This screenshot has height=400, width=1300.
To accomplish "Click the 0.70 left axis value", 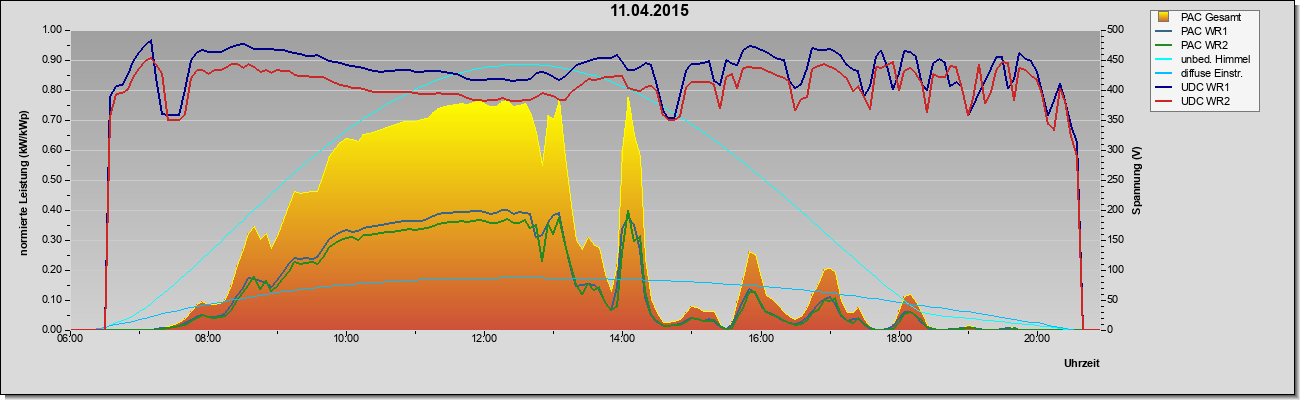I will (50, 120).
